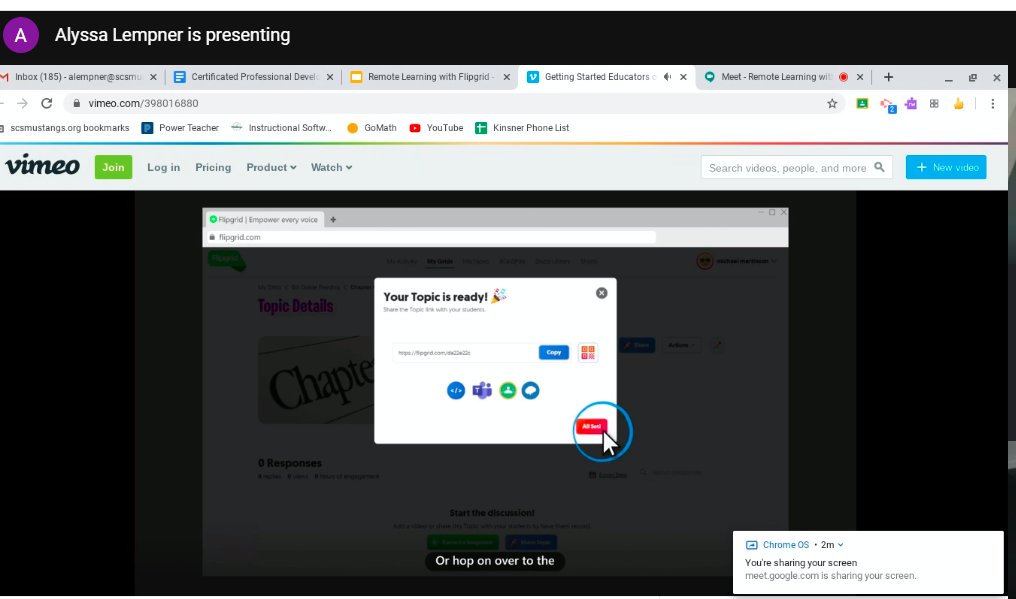Open the Instructional Software bookmark
Image resolution: width=1016 pixels, height=599 pixels.
pyautogui.click(x=281, y=128)
